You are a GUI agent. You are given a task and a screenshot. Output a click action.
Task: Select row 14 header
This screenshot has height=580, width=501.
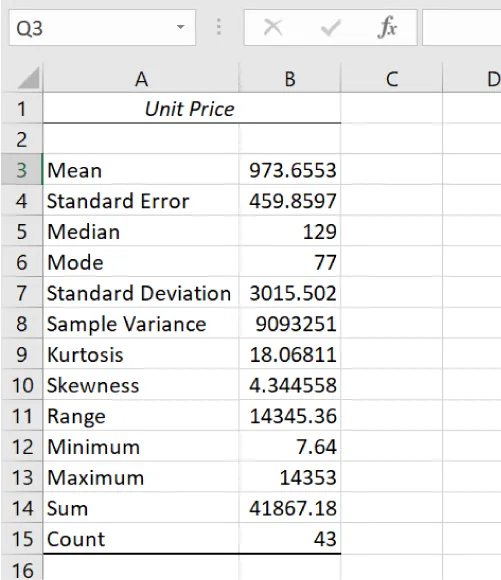[x=22, y=507]
